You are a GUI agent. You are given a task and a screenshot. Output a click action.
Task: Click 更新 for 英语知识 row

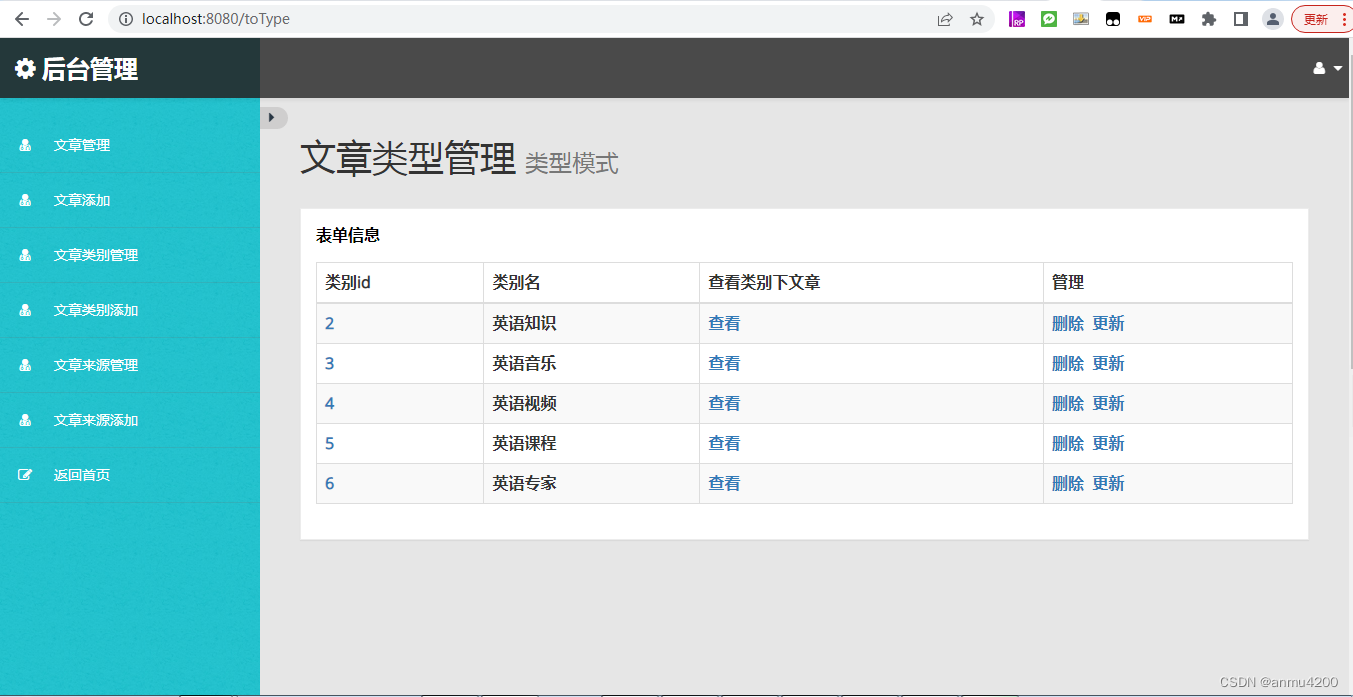tap(1108, 323)
